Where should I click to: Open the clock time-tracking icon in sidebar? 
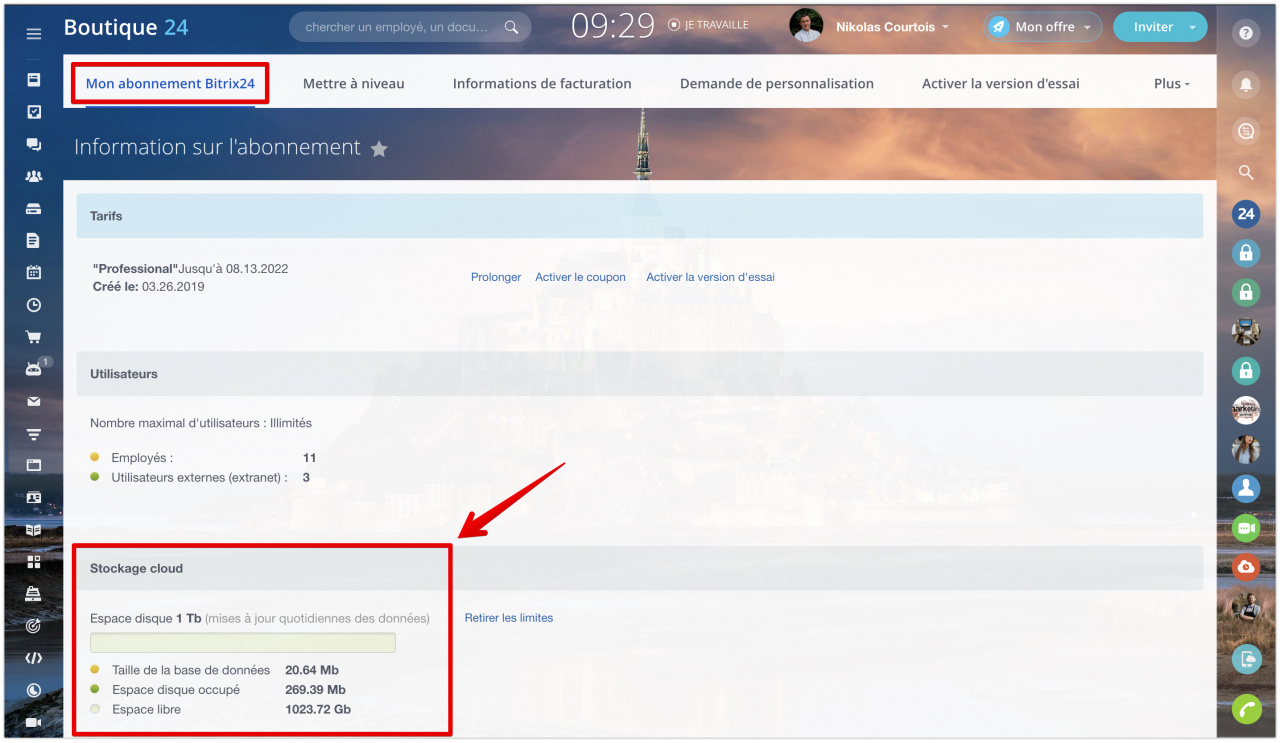click(x=33, y=305)
